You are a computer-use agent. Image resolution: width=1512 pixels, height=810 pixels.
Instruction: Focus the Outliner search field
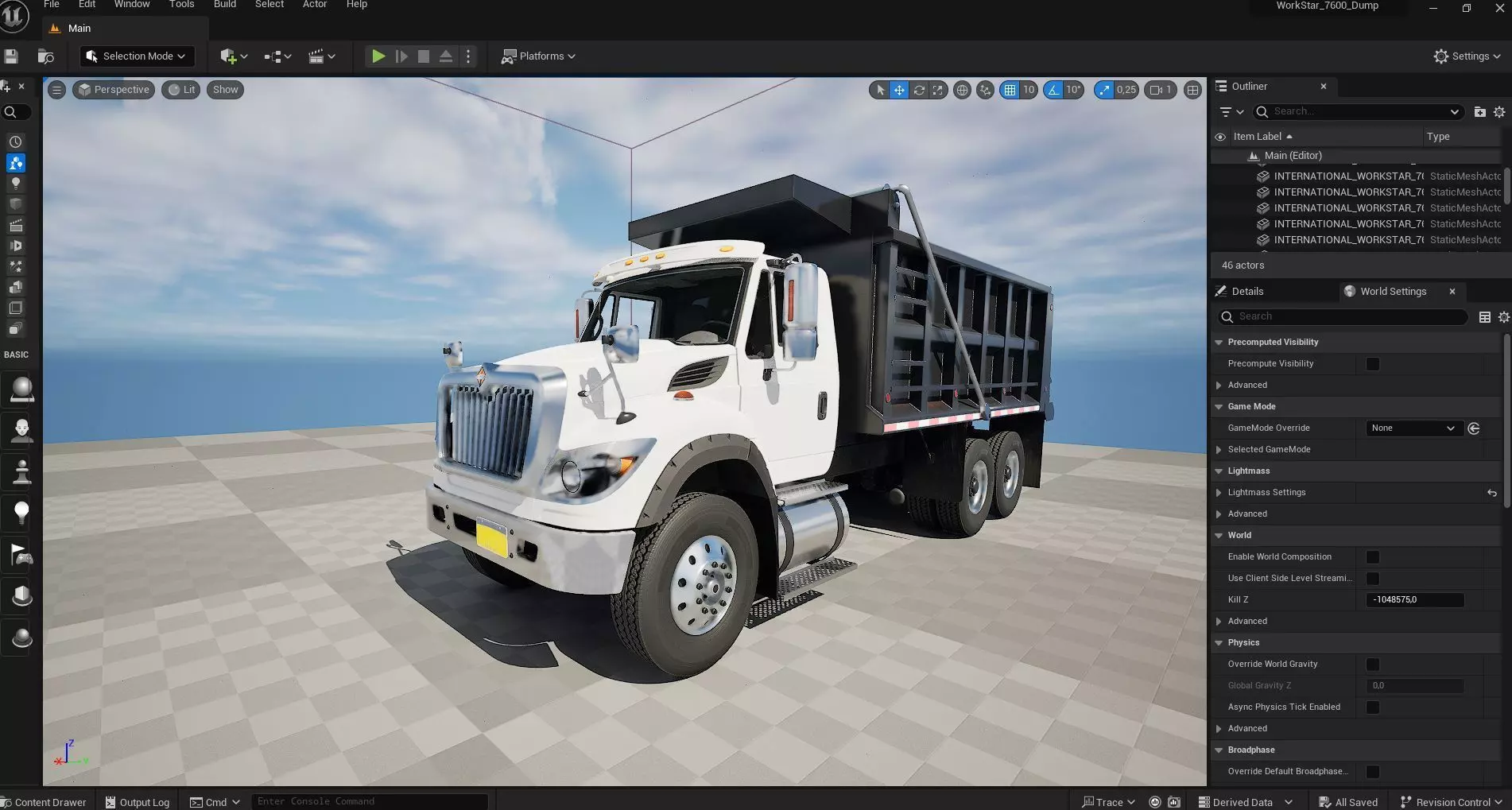click(1359, 112)
